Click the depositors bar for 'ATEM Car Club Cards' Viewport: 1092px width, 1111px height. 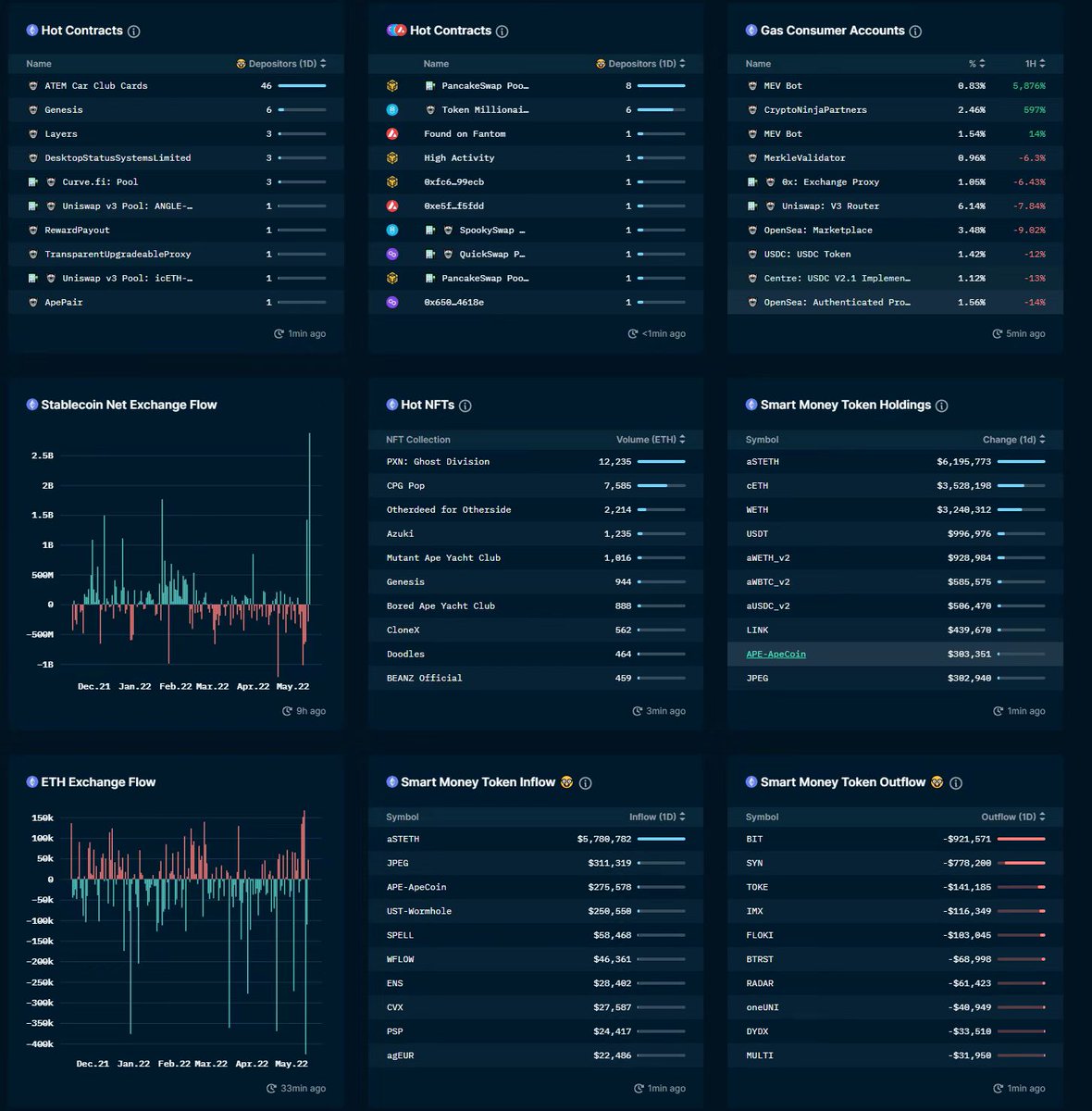(x=302, y=85)
